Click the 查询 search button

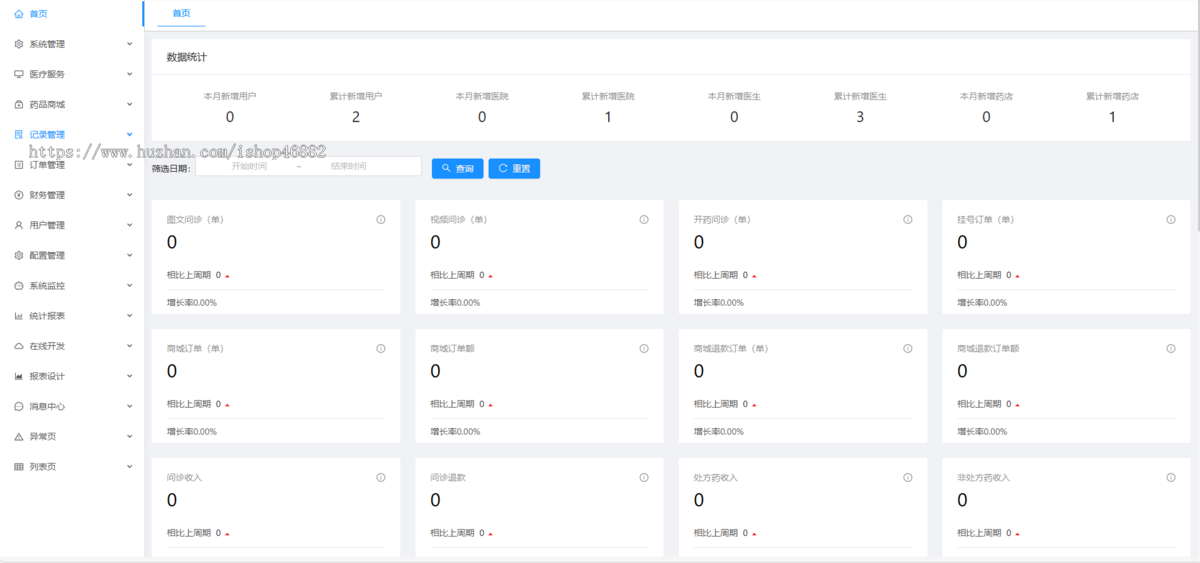458,168
